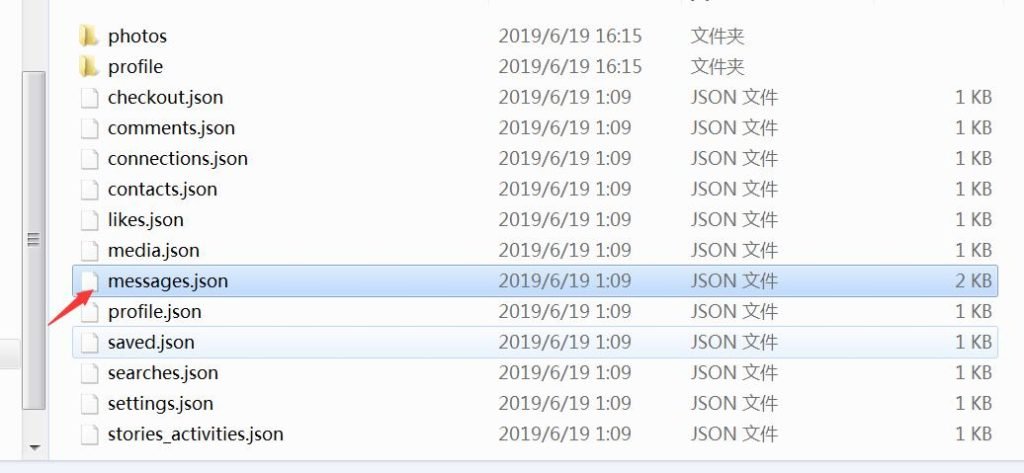
Task: Select the profile folder icon
Action: [88, 67]
